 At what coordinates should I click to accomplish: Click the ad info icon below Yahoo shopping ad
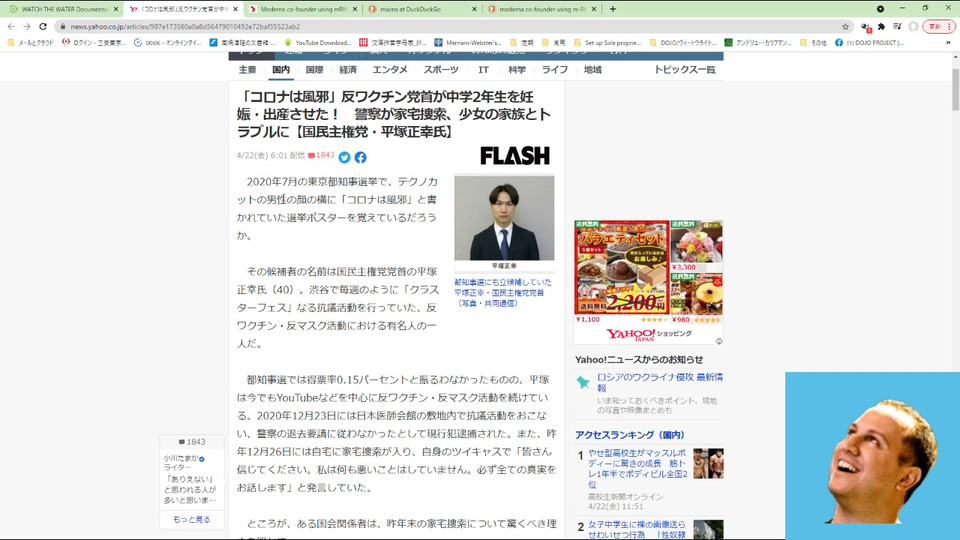click(719, 341)
